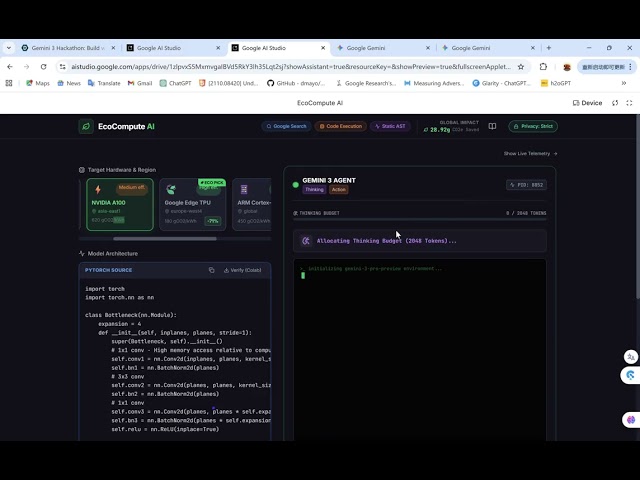Screen dimensions: 640x480
Task: Click the address bar URL
Action: pos(291,67)
